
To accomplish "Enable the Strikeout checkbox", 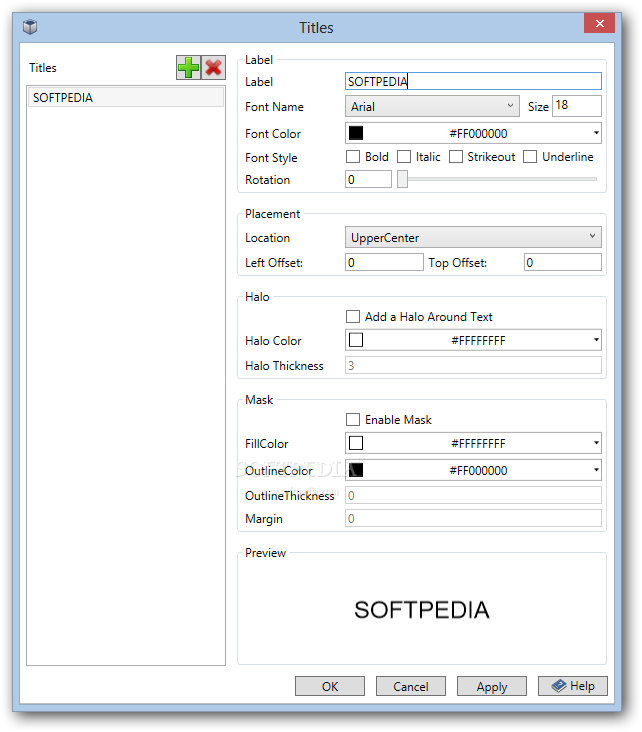I will pos(456,156).
